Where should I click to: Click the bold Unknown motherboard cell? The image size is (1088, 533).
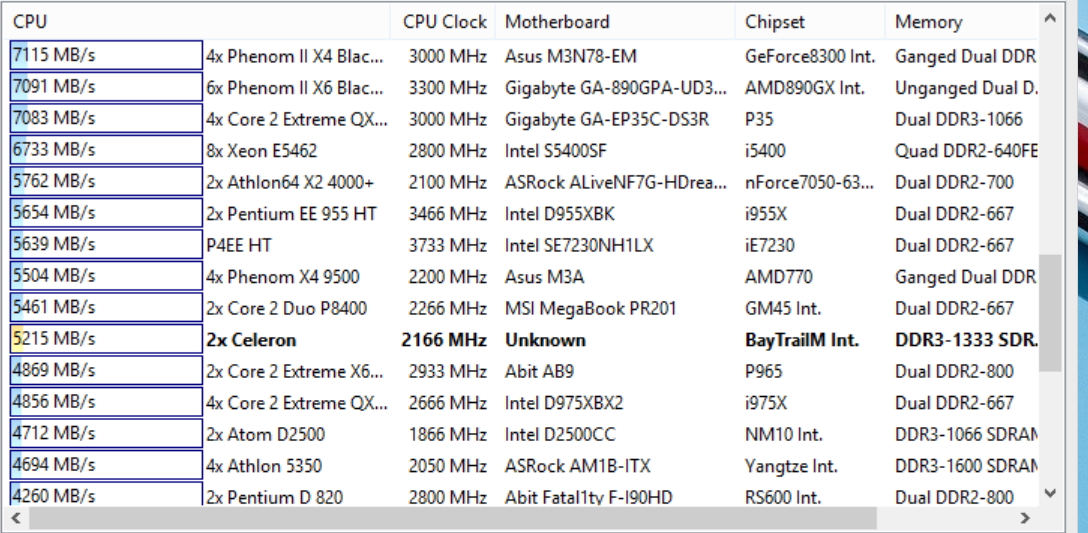coord(545,340)
